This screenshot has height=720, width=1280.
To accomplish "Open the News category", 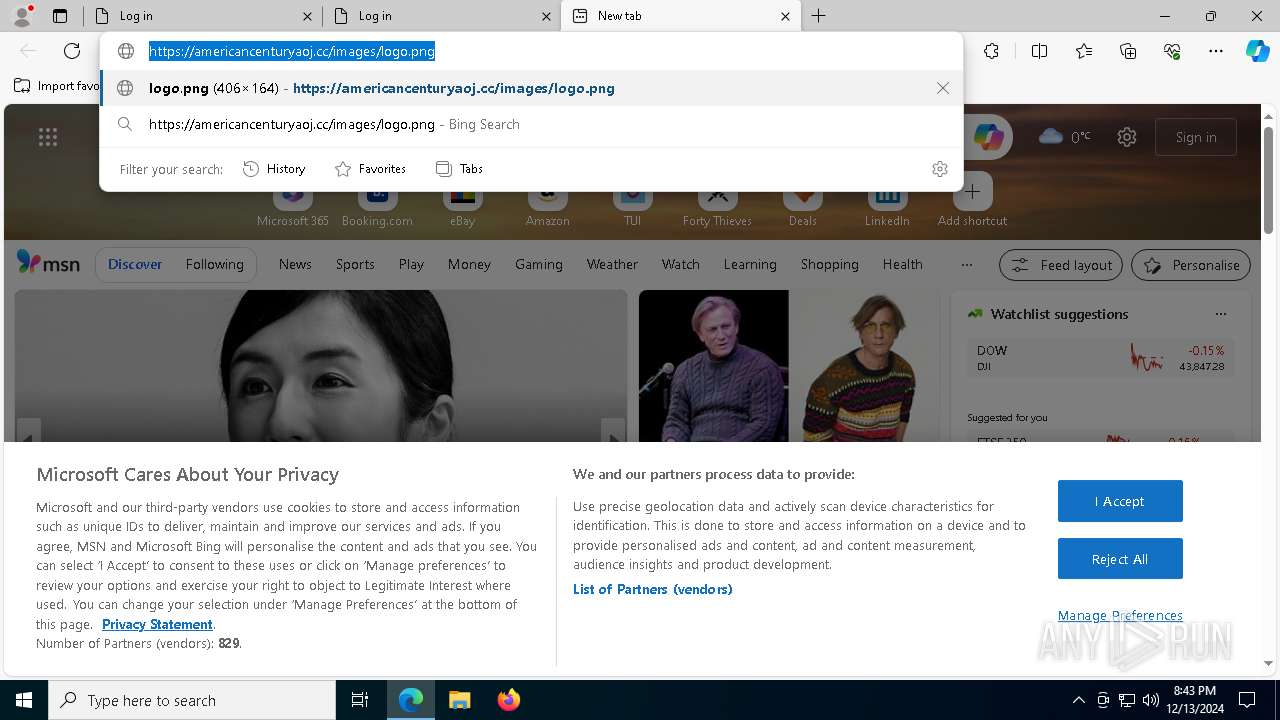I will pos(295,265).
